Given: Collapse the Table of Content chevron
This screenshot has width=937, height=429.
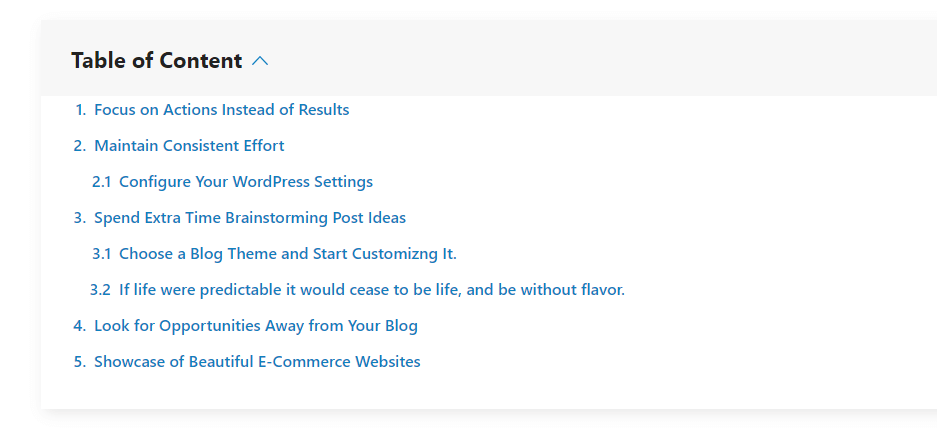Looking at the screenshot, I should [260, 61].
